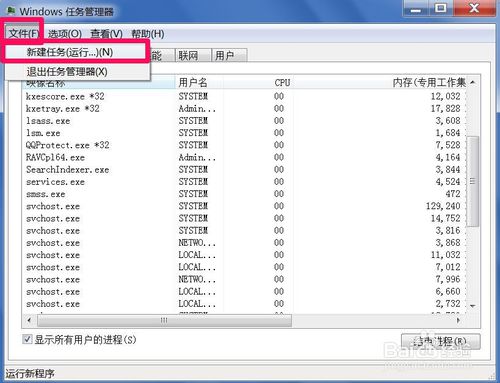Viewport: 500px width, 383px height.
Task: Maximize the Task Manager window
Action: (441, 8)
